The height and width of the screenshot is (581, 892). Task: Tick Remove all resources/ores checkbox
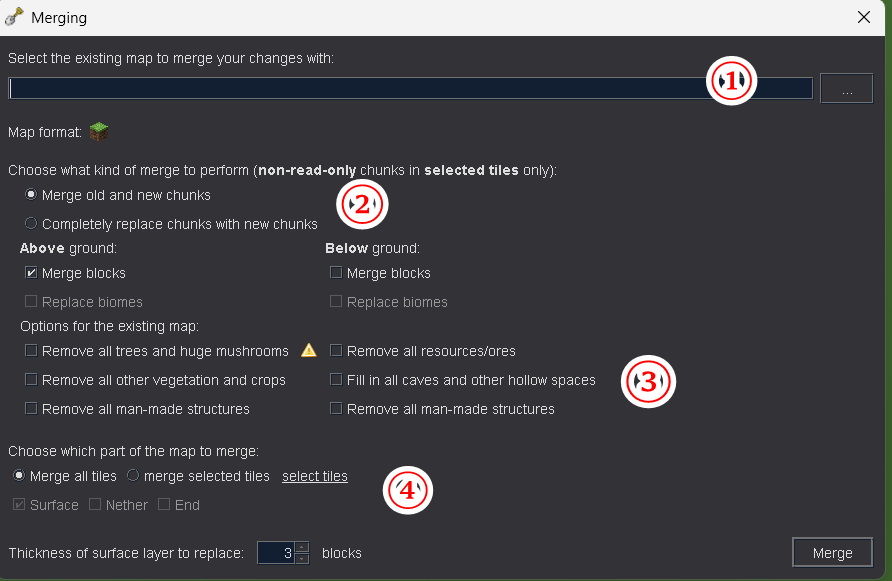click(336, 351)
